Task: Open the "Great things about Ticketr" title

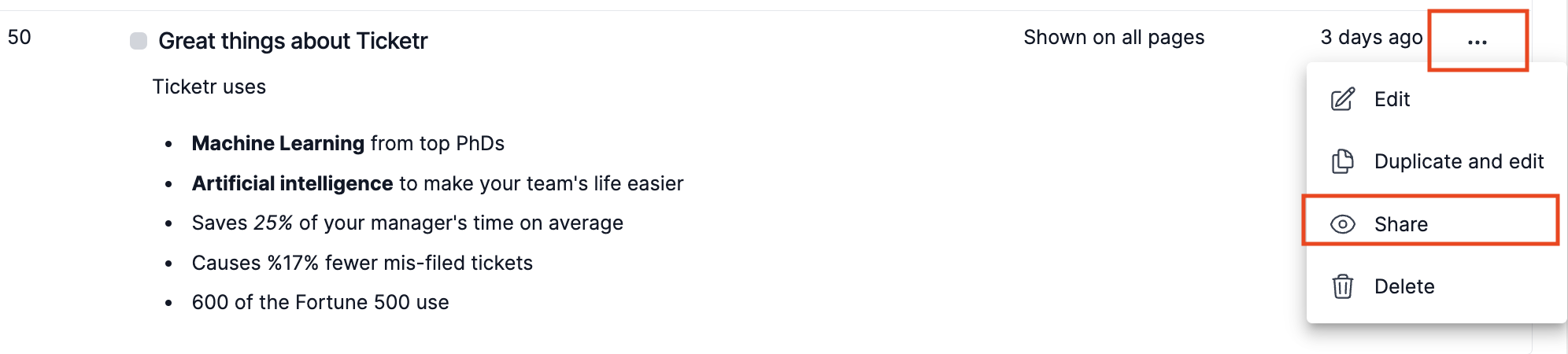Action: tap(293, 41)
